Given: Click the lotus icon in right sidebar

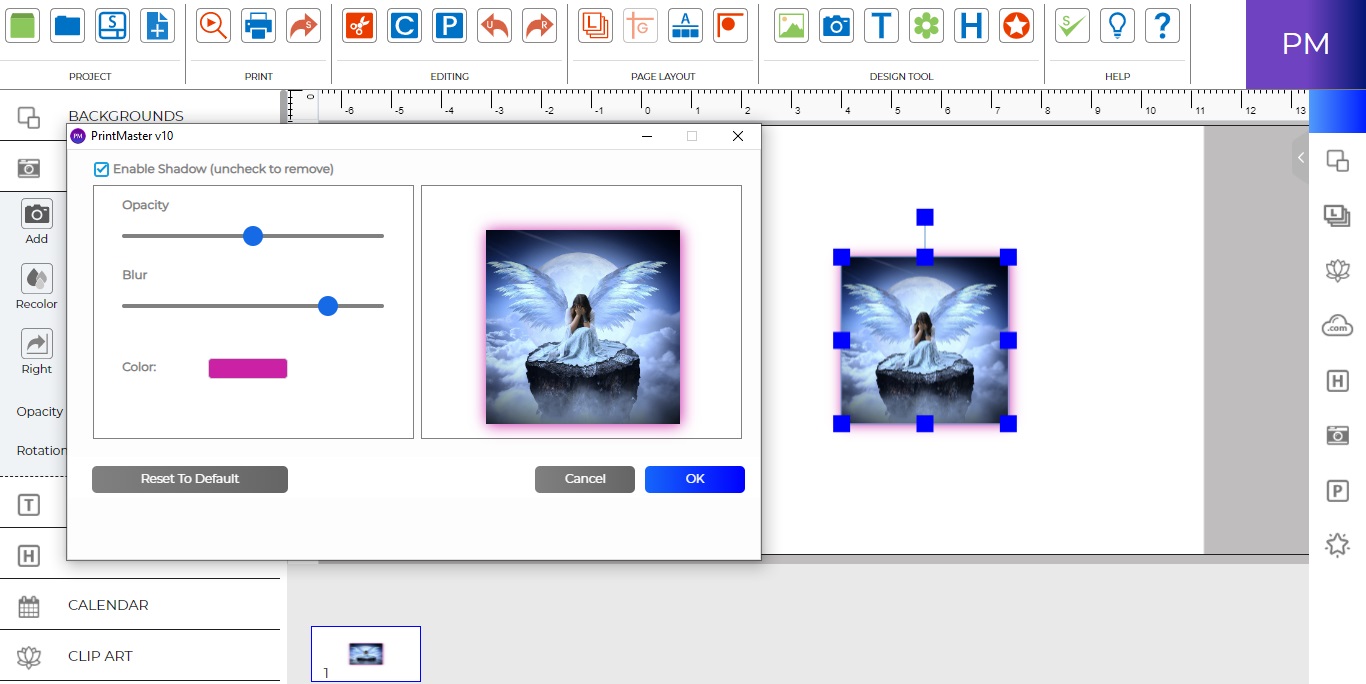Looking at the screenshot, I should (1337, 269).
